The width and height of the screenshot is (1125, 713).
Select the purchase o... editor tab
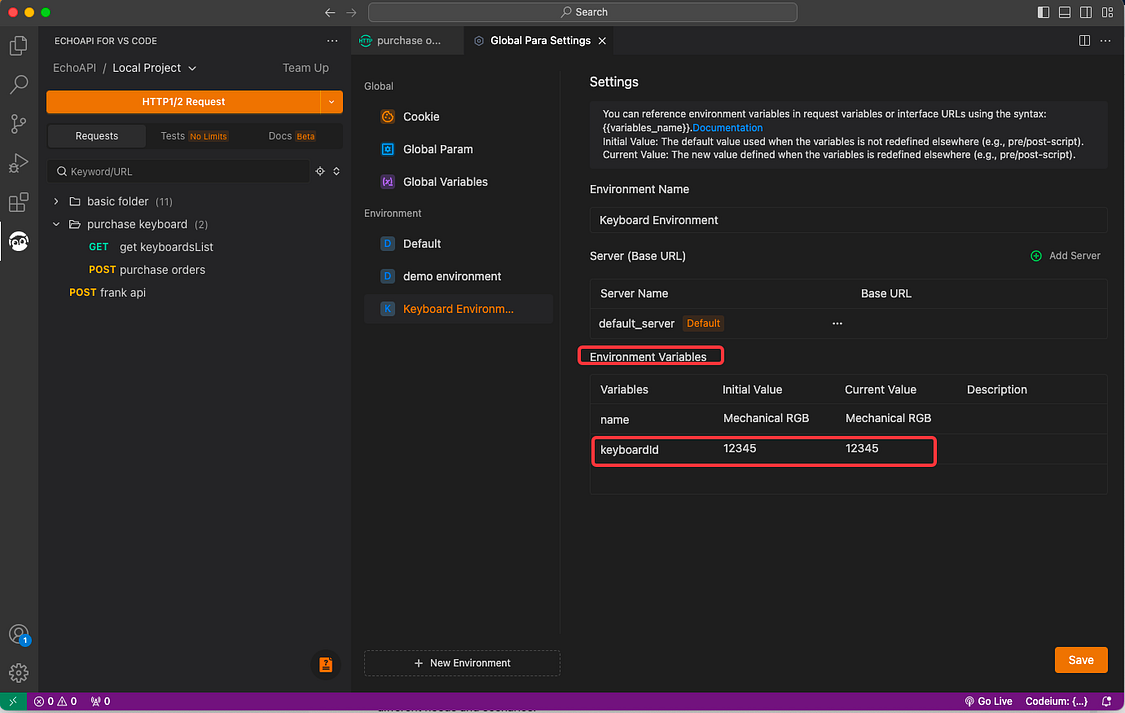coord(406,41)
